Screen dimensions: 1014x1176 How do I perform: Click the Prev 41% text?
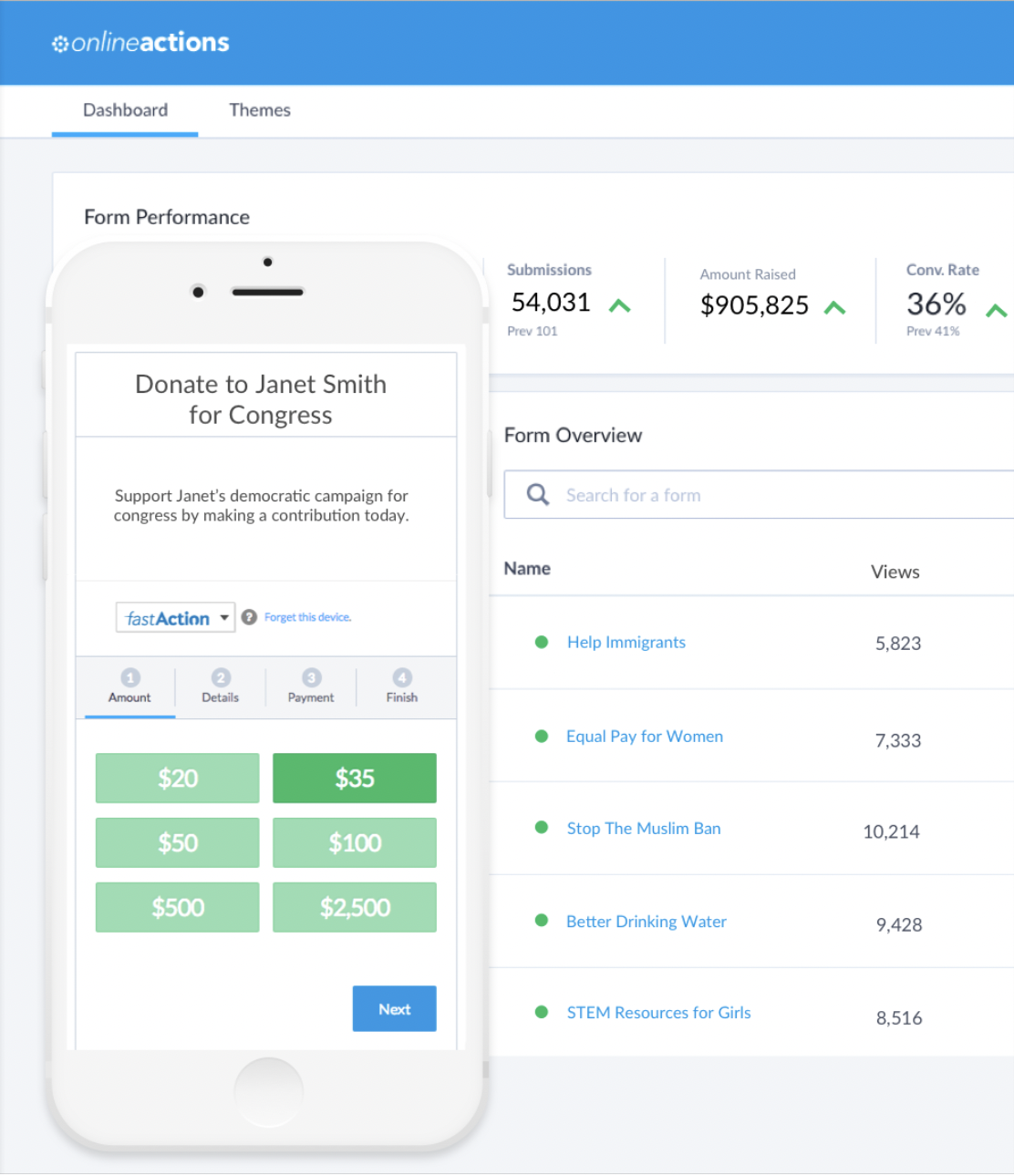(x=933, y=331)
